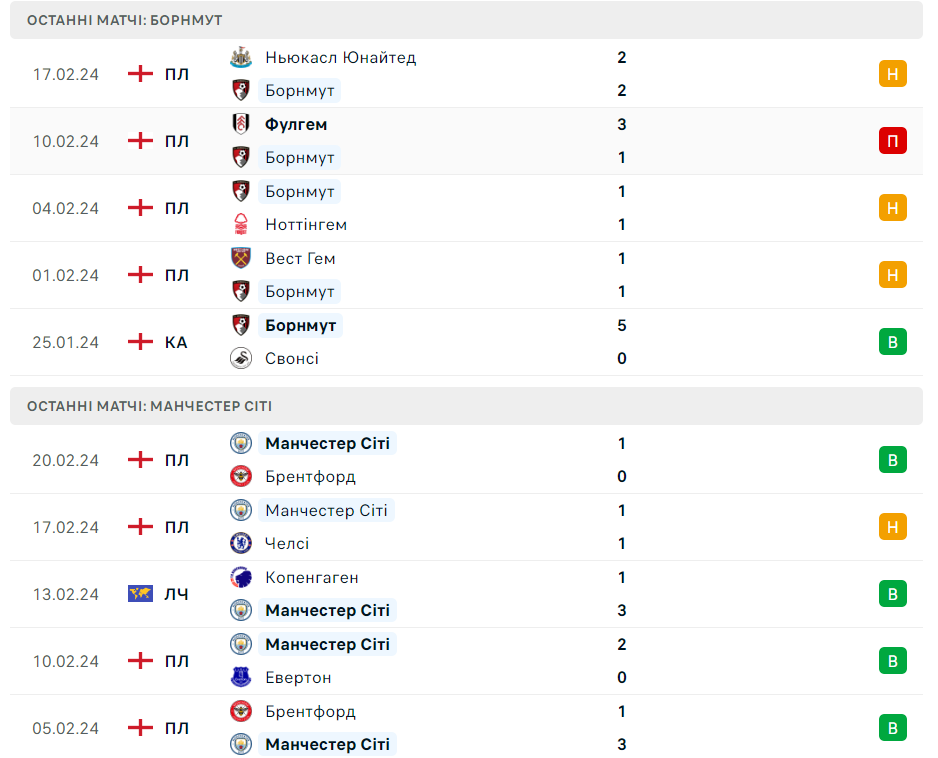Click the Copenhagen club crest icon
Viewport: 938px width, 758px height.
pos(240,577)
